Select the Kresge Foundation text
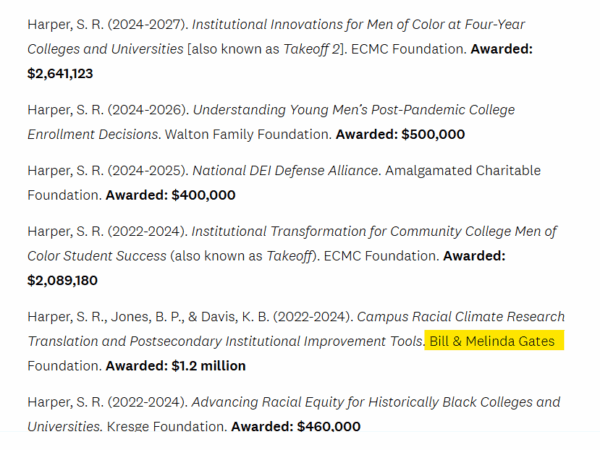 tap(166, 426)
